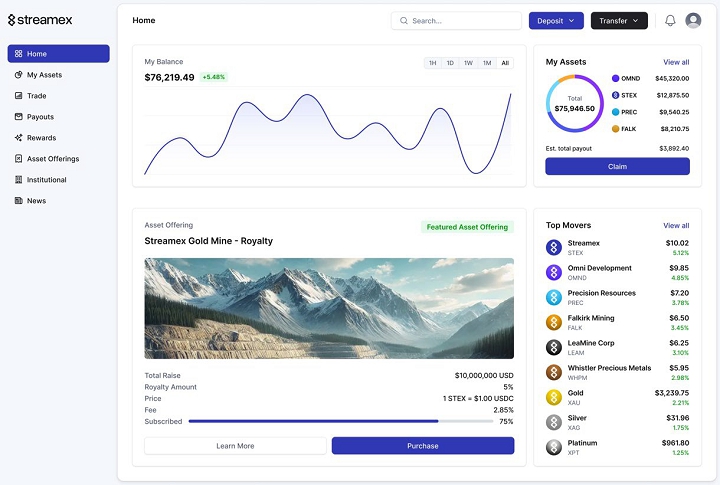
Task: Click the Gold asset icon in Top Movers
Action: coord(553,397)
